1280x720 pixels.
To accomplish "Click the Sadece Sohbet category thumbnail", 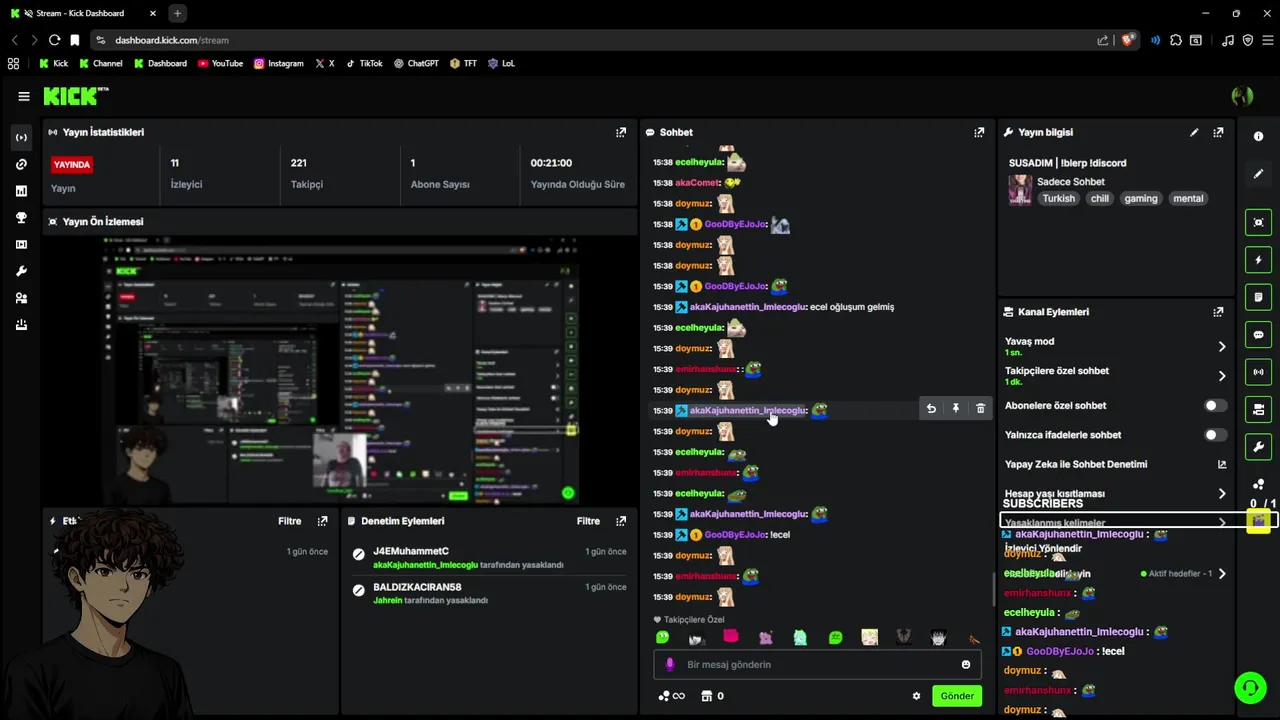I will [x=1020, y=189].
